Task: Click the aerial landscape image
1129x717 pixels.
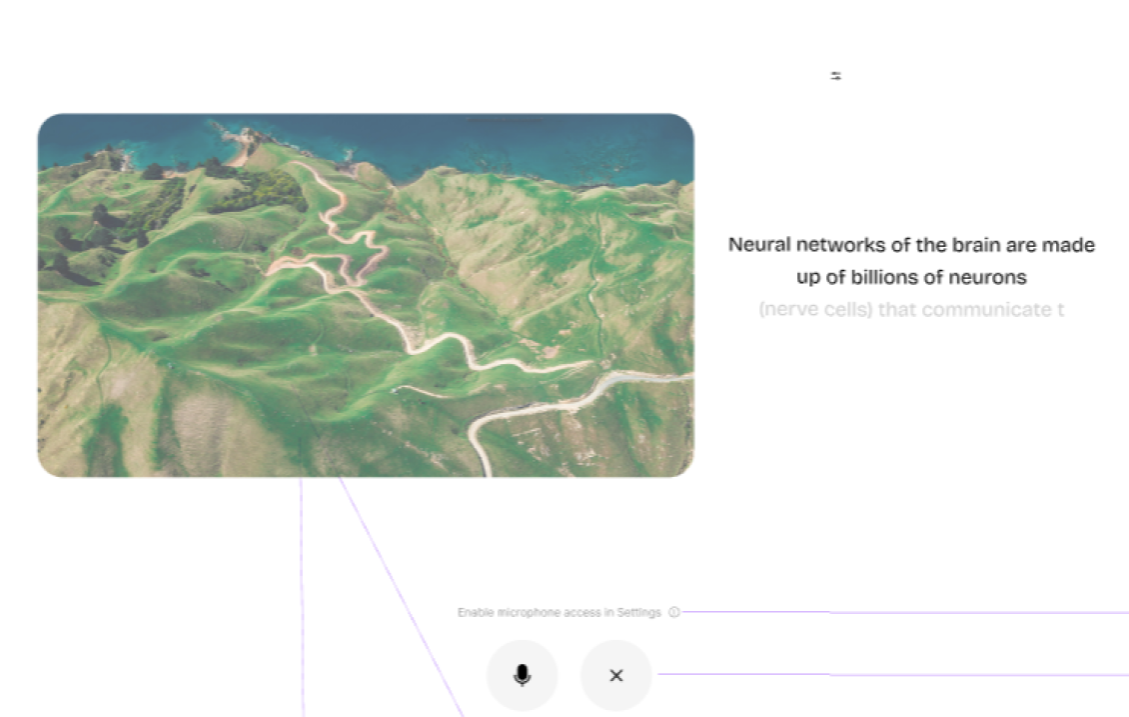Action: click(x=365, y=295)
